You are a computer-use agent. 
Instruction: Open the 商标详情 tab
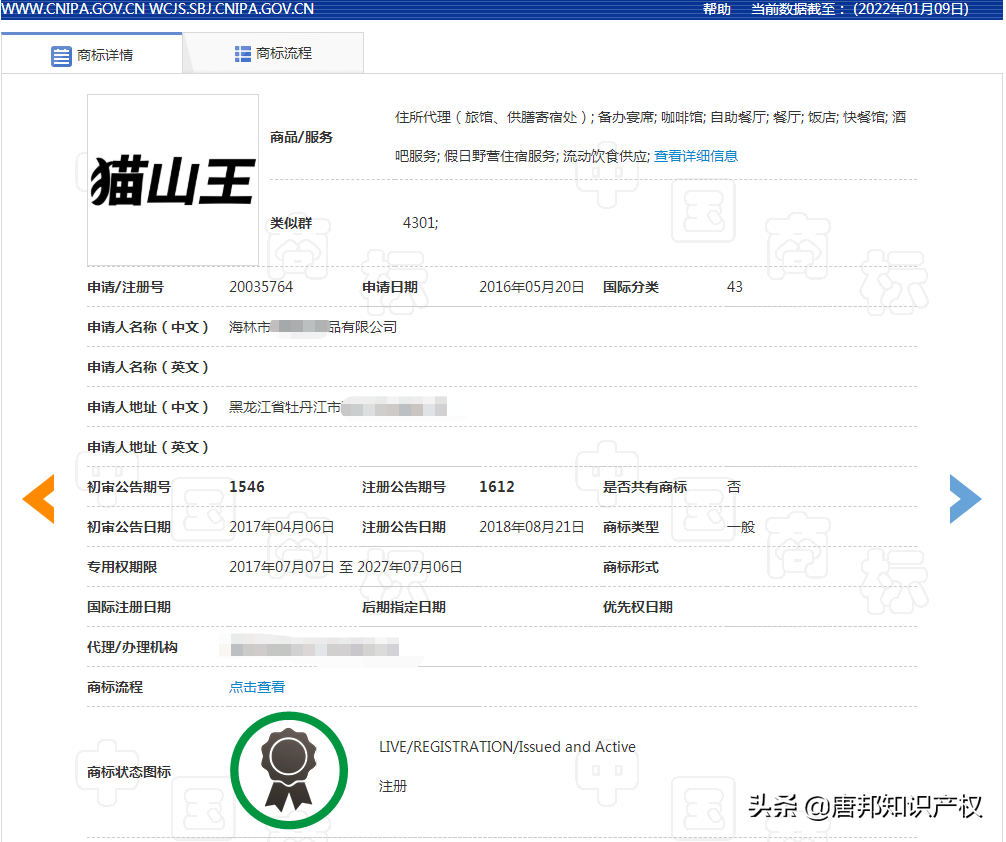pyautogui.click(x=92, y=55)
